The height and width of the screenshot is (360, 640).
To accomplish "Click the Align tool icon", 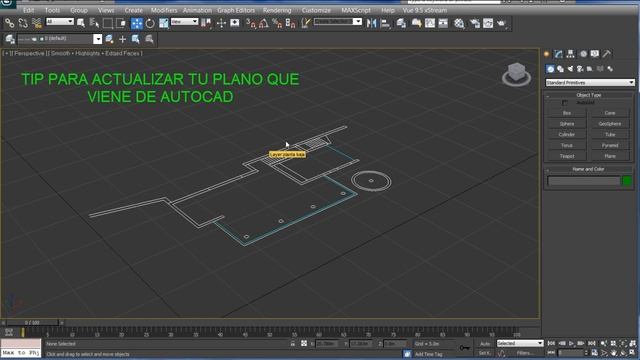I will point(384,23).
